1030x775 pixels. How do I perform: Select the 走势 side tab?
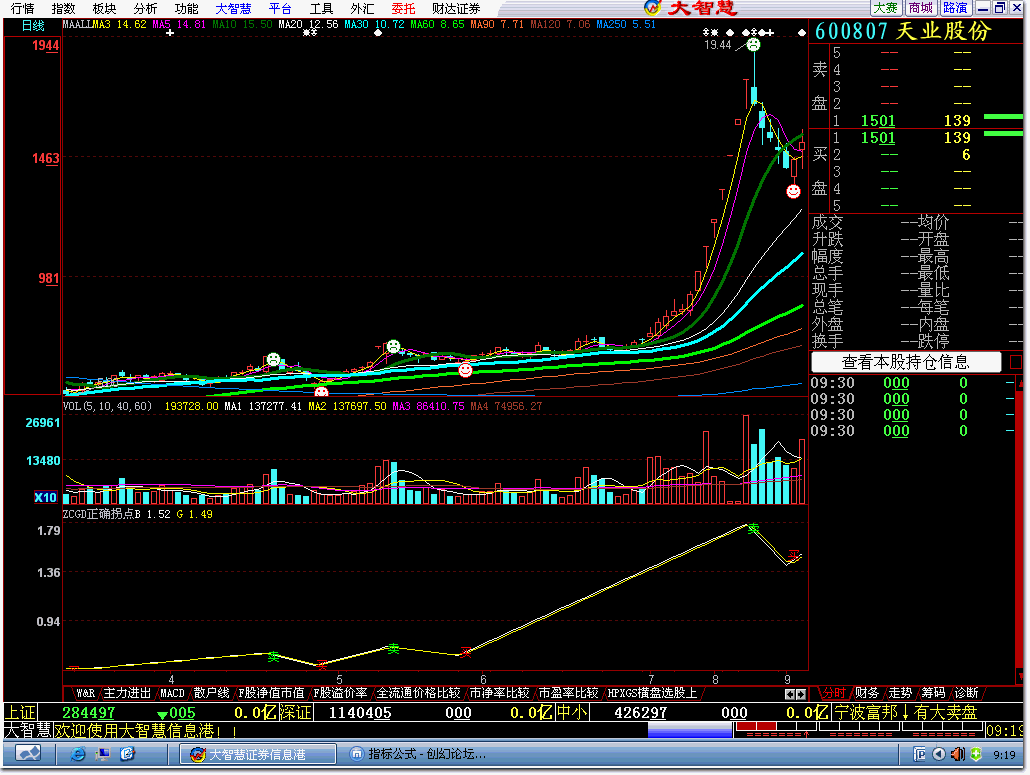pos(901,693)
